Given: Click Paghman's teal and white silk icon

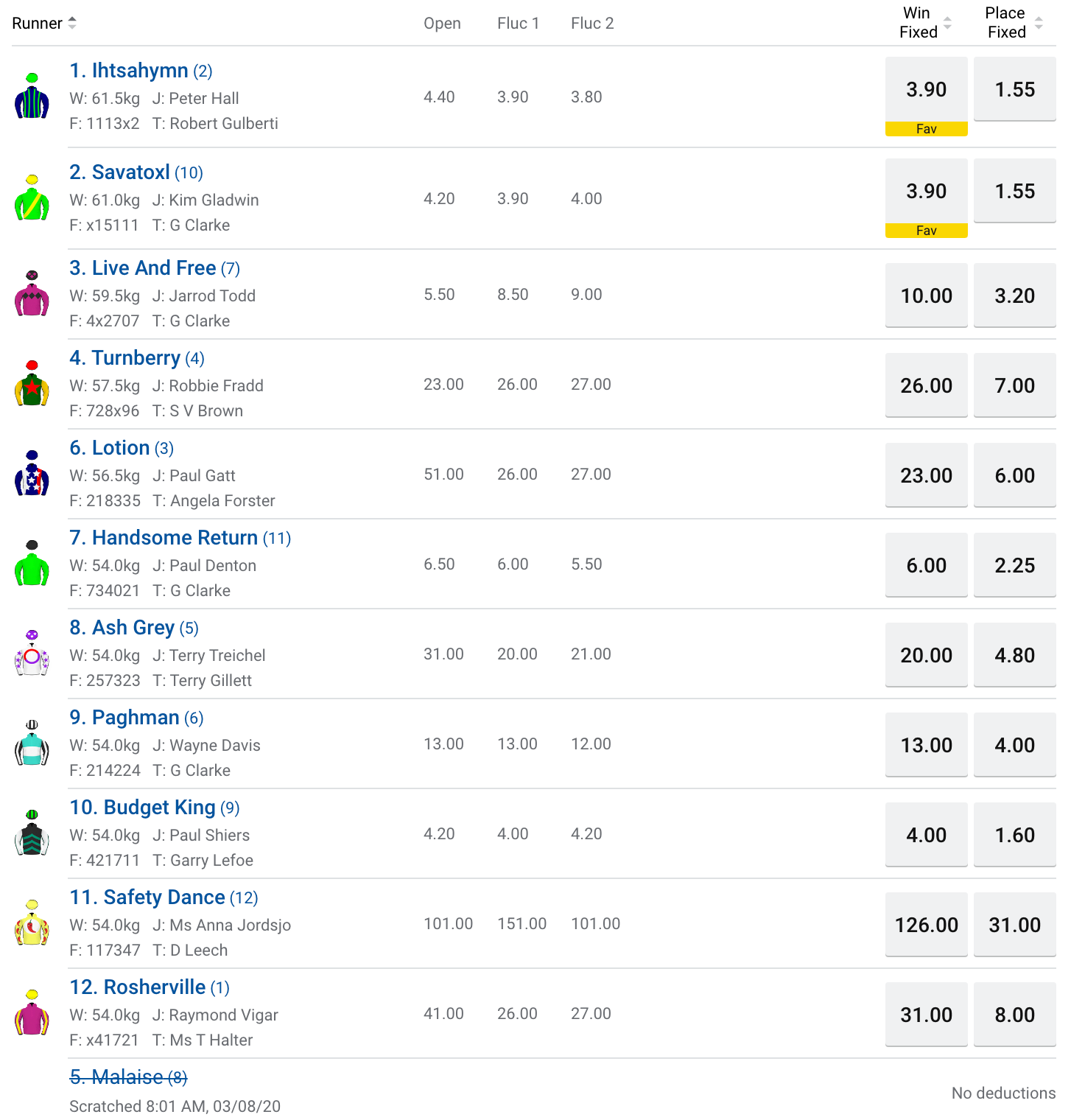Looking at the screenshot, I should (32, 743).
